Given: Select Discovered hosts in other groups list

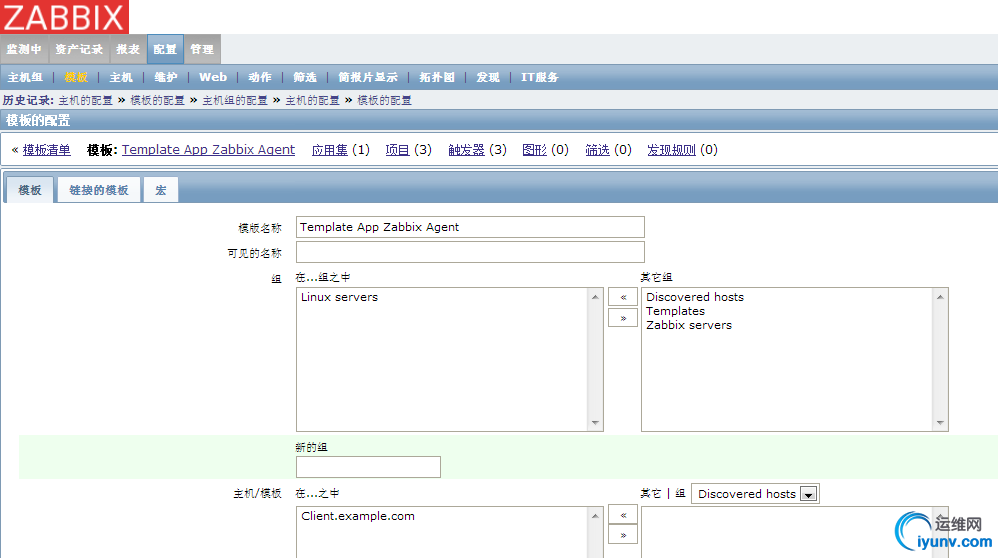Looking at the screenshot, I should (x=695, y=297).
